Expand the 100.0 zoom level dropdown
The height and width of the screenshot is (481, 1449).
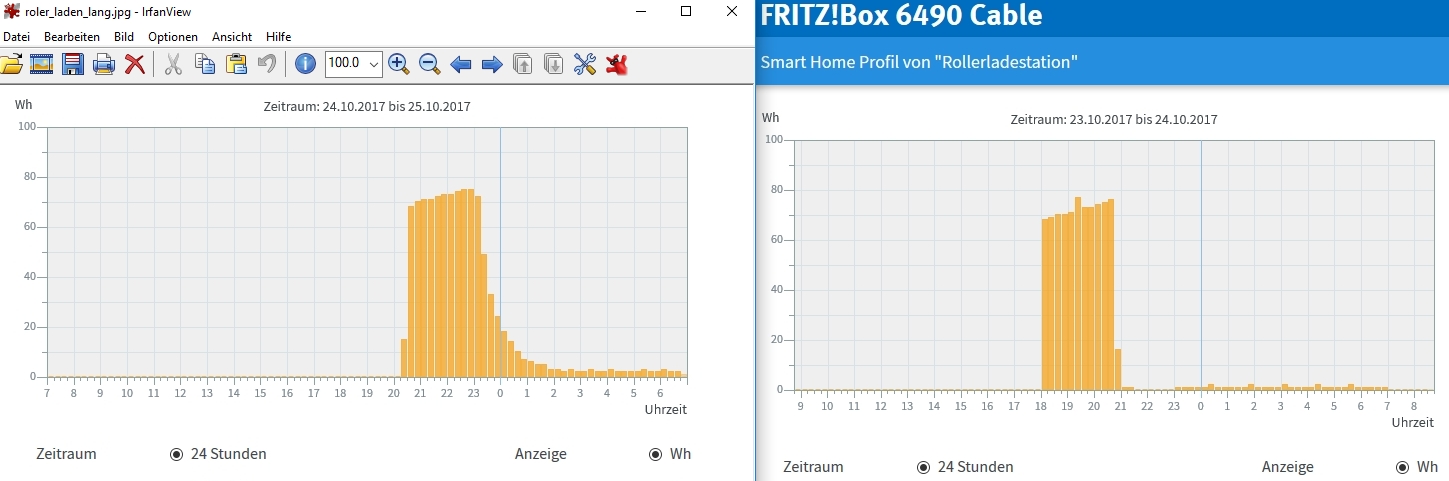(x=374, y=64)
